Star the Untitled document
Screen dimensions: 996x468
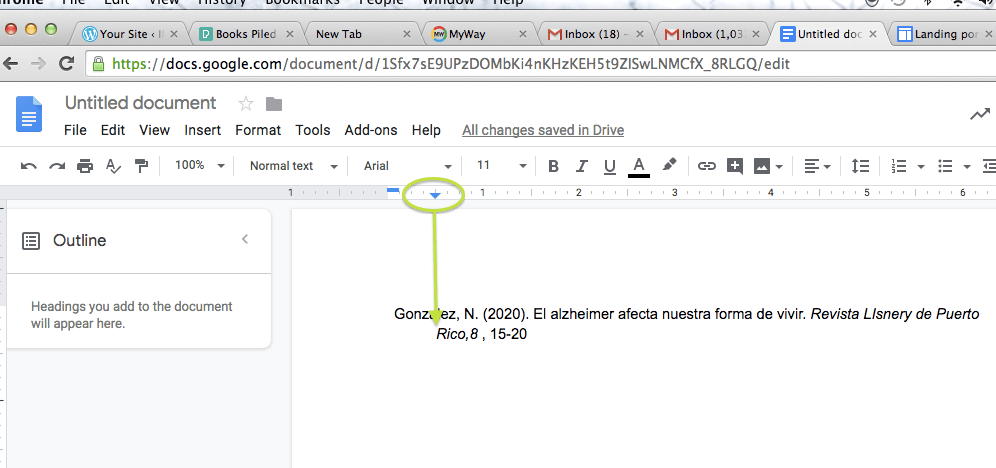[x=245, y=104]
